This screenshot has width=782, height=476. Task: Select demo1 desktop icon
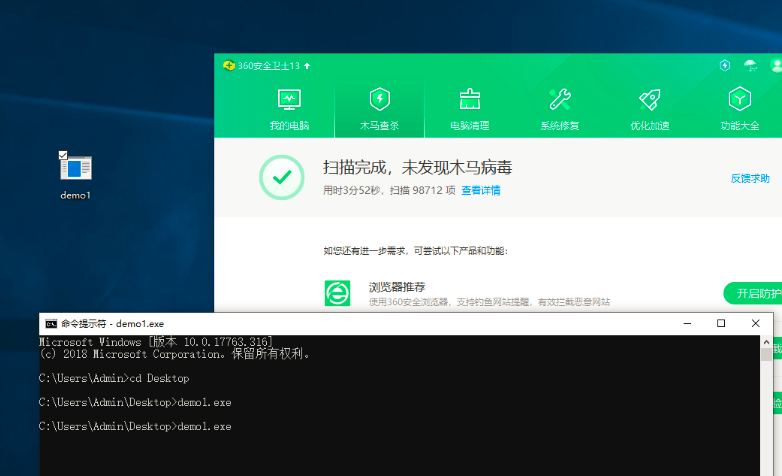tap(75, 176)
